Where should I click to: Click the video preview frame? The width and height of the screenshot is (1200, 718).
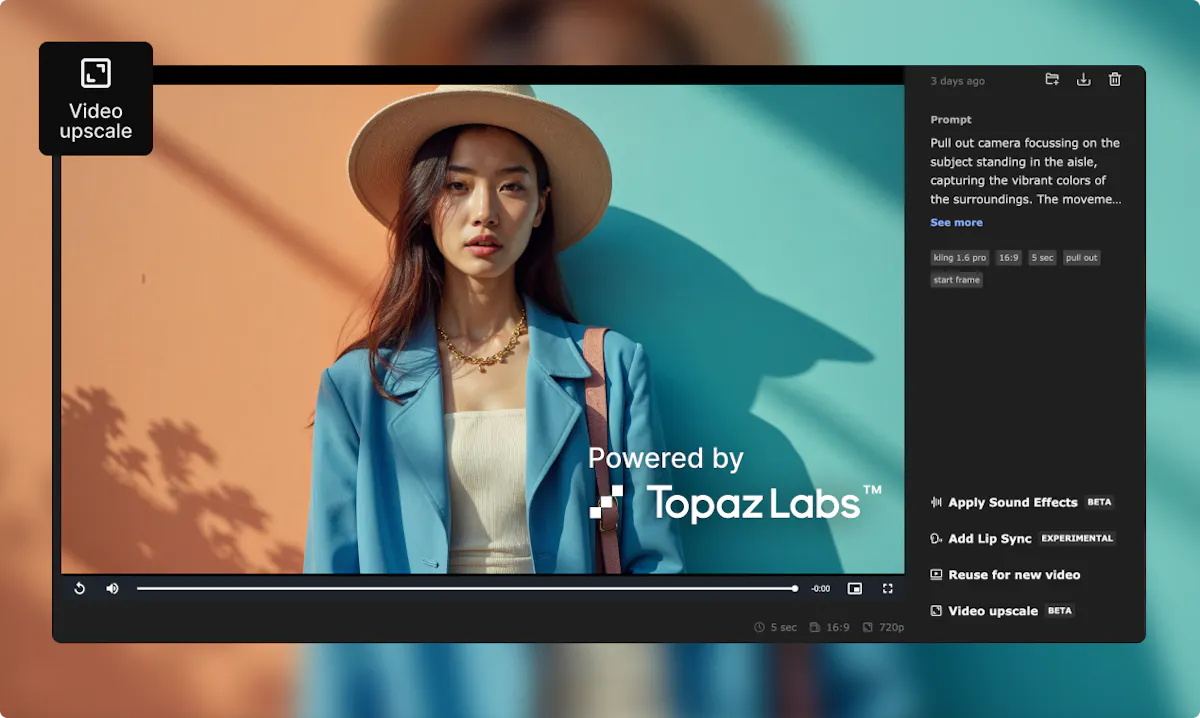tap(483, 329)
